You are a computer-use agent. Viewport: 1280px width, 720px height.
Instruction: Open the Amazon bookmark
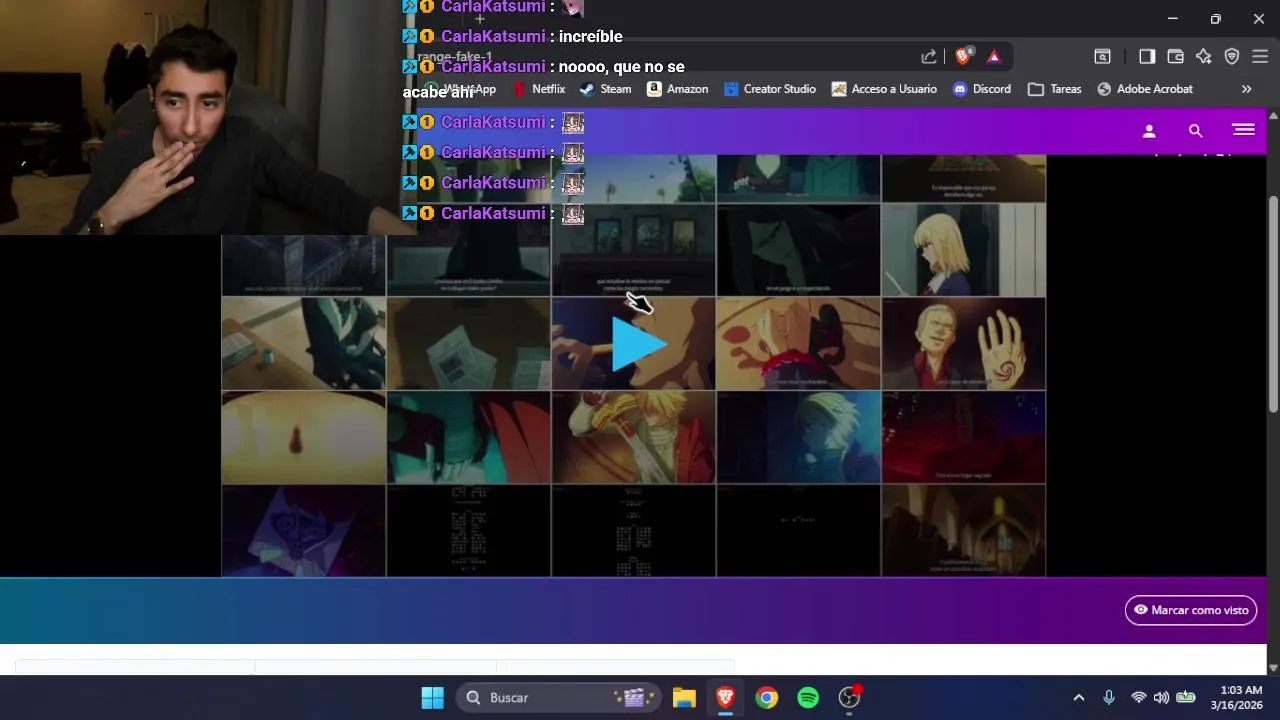tap(677, 89)
